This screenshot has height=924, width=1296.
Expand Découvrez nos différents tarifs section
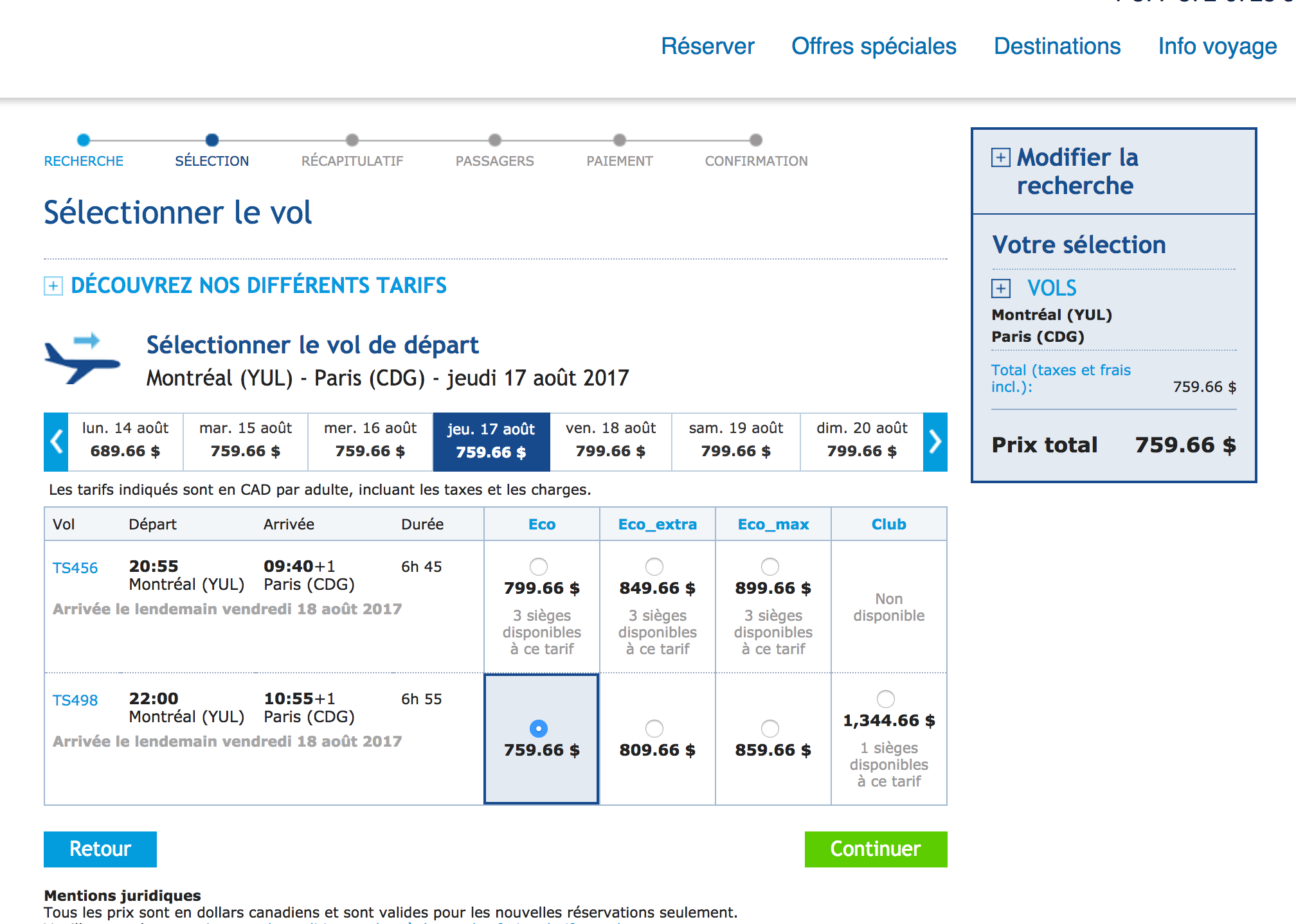click(x=258, y=285)
